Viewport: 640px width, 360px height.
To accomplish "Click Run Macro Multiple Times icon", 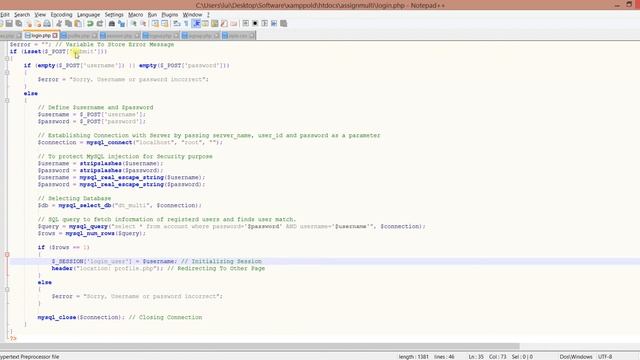I will [x=274, y=24].
